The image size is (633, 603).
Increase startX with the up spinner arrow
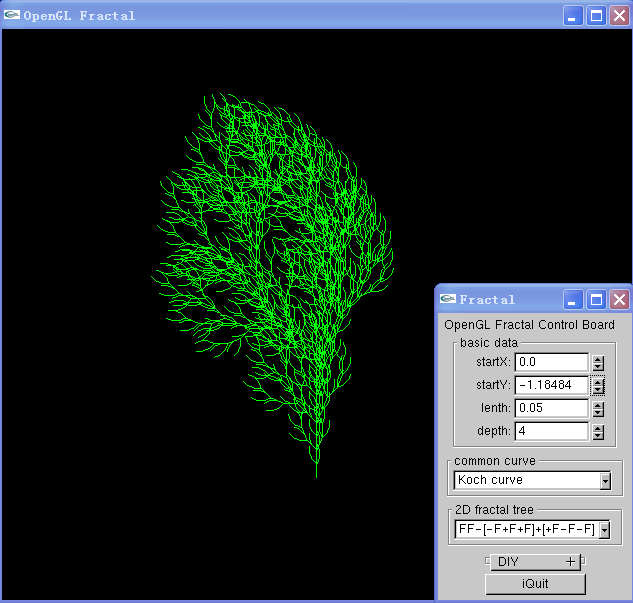598,358
